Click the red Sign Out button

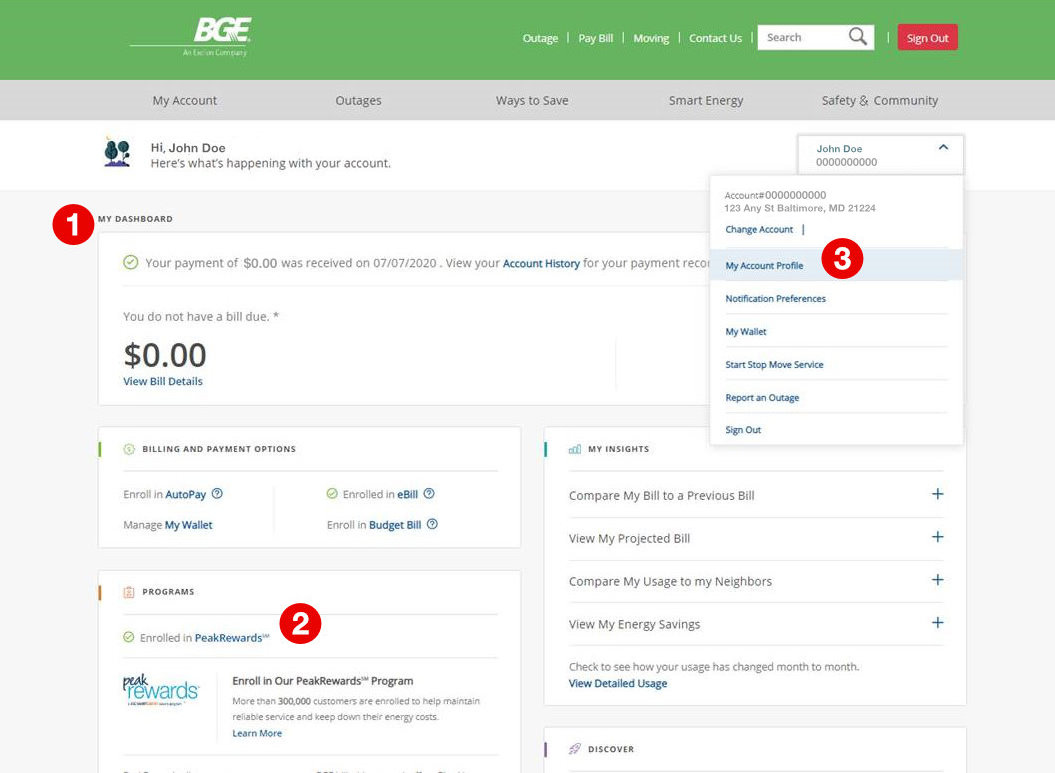[926, 37]
